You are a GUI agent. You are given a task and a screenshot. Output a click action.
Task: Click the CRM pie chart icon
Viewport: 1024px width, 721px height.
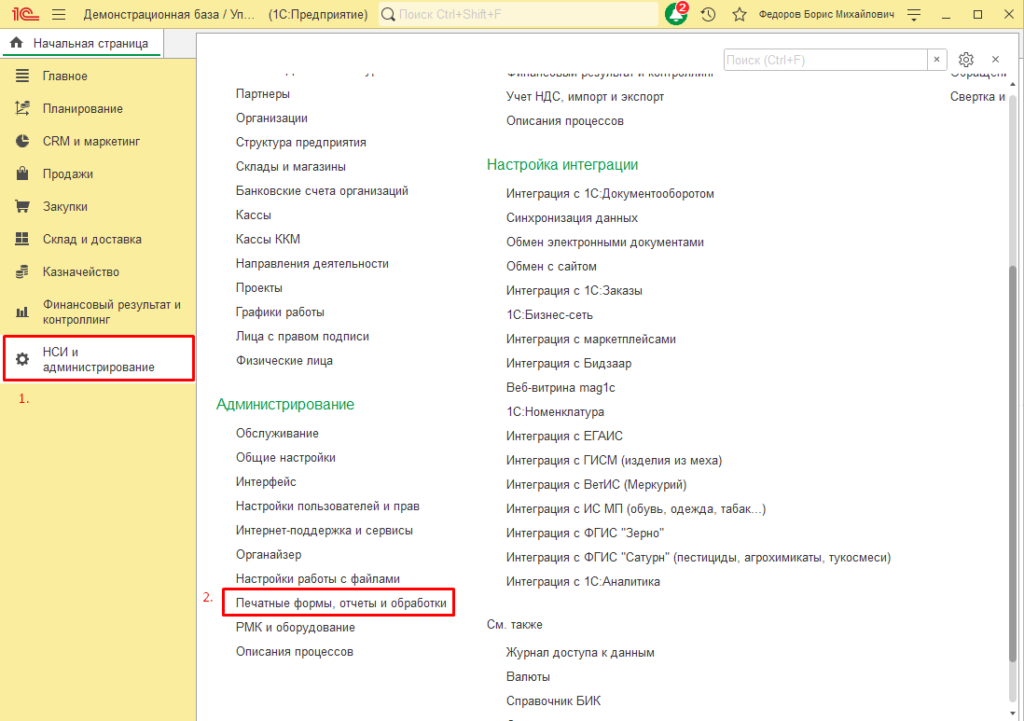22,141
